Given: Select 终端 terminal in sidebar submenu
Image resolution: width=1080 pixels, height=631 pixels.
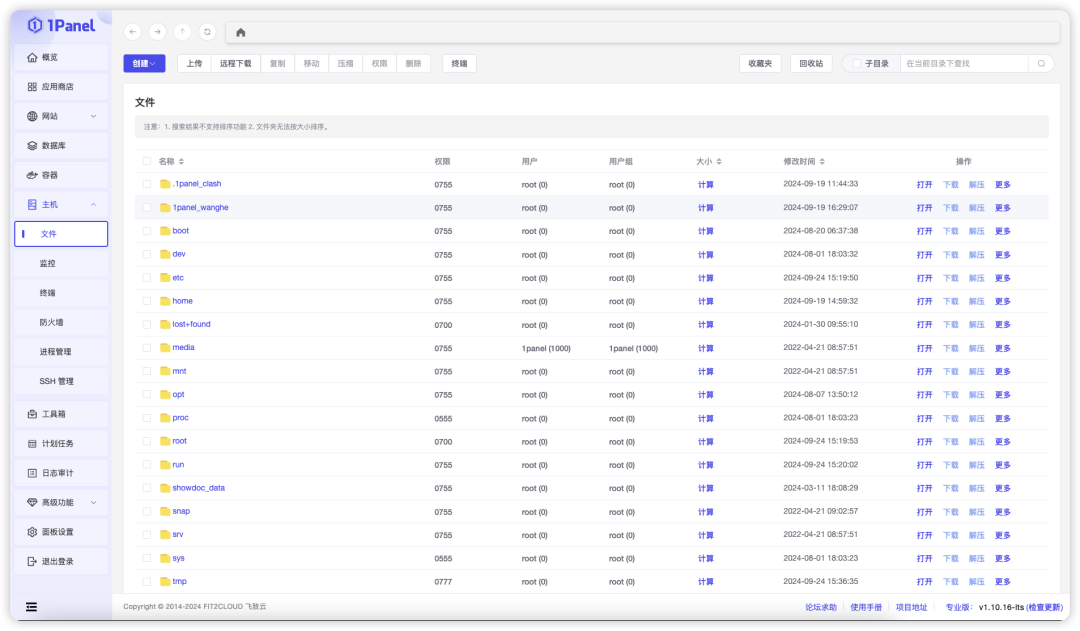Looking at the screenshot, I should coord(61,293).
